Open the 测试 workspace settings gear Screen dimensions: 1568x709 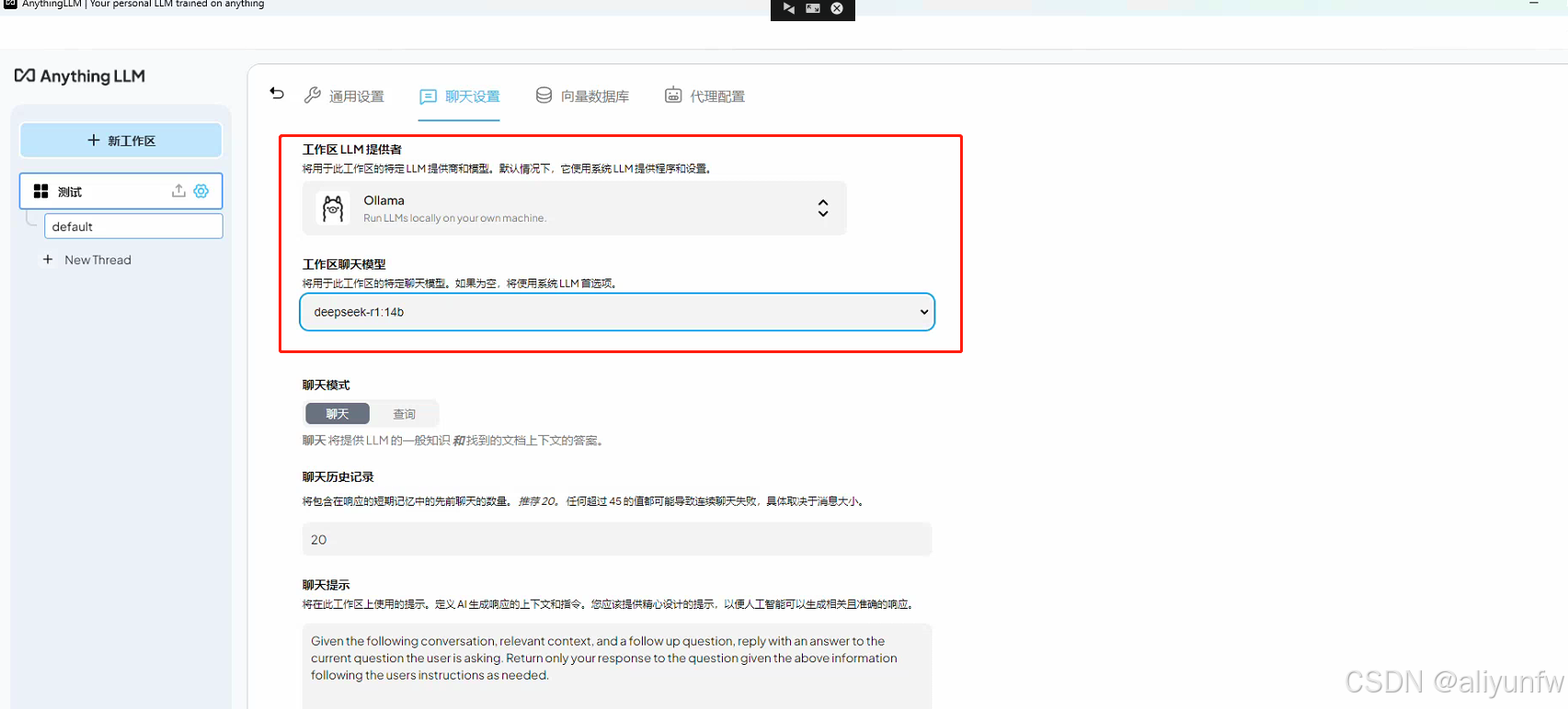point(201,190)
